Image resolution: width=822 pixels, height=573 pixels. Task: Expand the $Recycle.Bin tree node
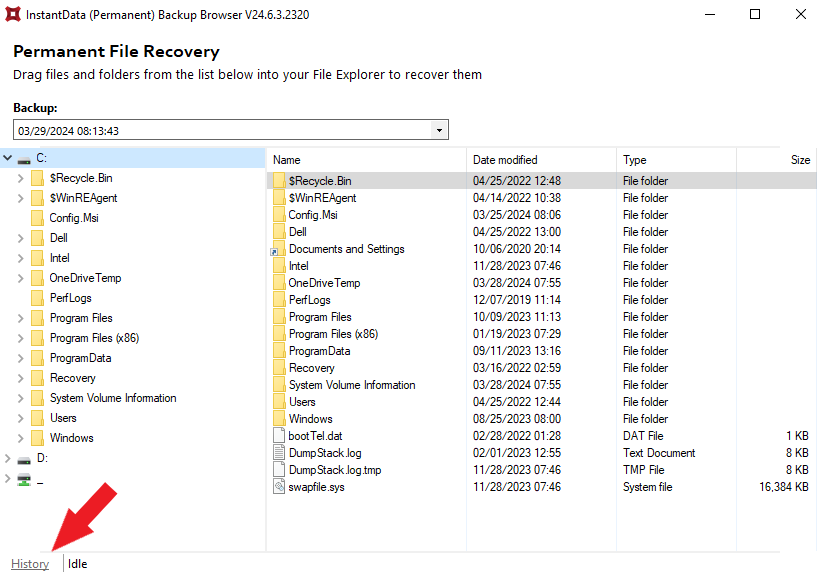pyautogui.click(x=20, y=178)
